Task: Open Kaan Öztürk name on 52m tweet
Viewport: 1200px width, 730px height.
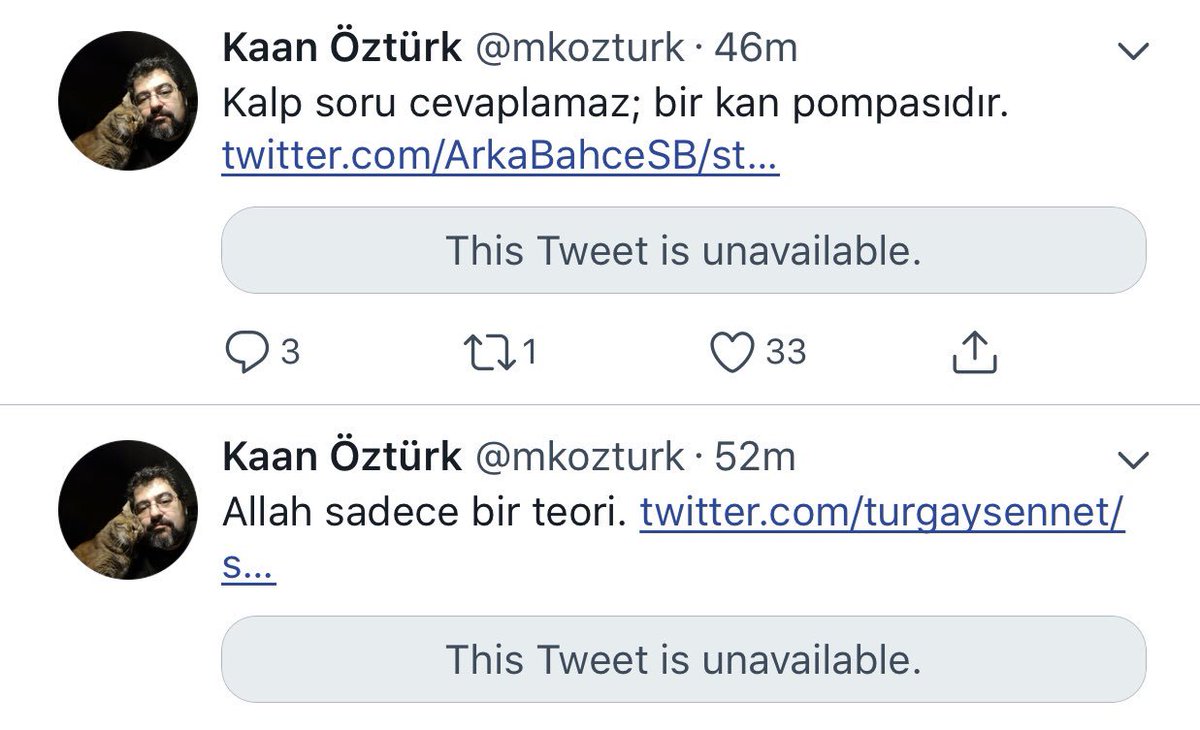Action: (x=341, y=456)
